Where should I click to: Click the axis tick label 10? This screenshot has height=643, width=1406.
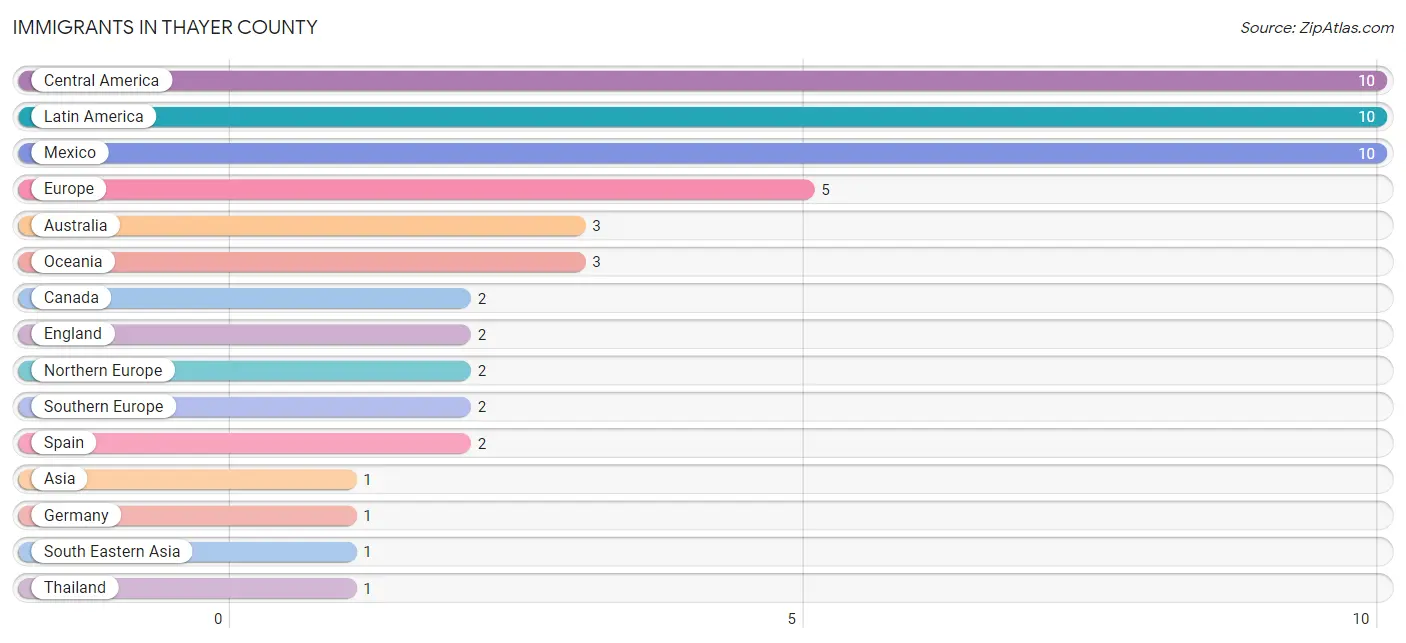coord(1361,619)
